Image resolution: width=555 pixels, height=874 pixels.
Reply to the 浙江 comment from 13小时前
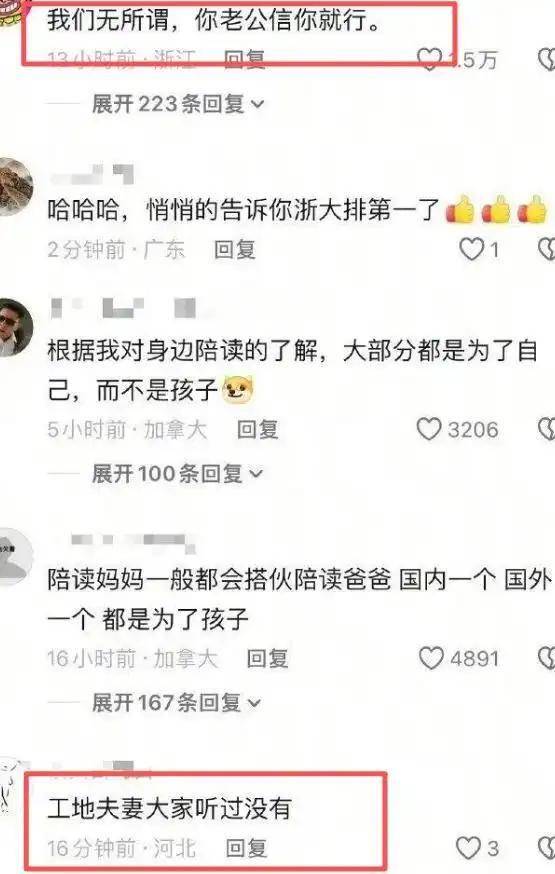click(244, 59)
